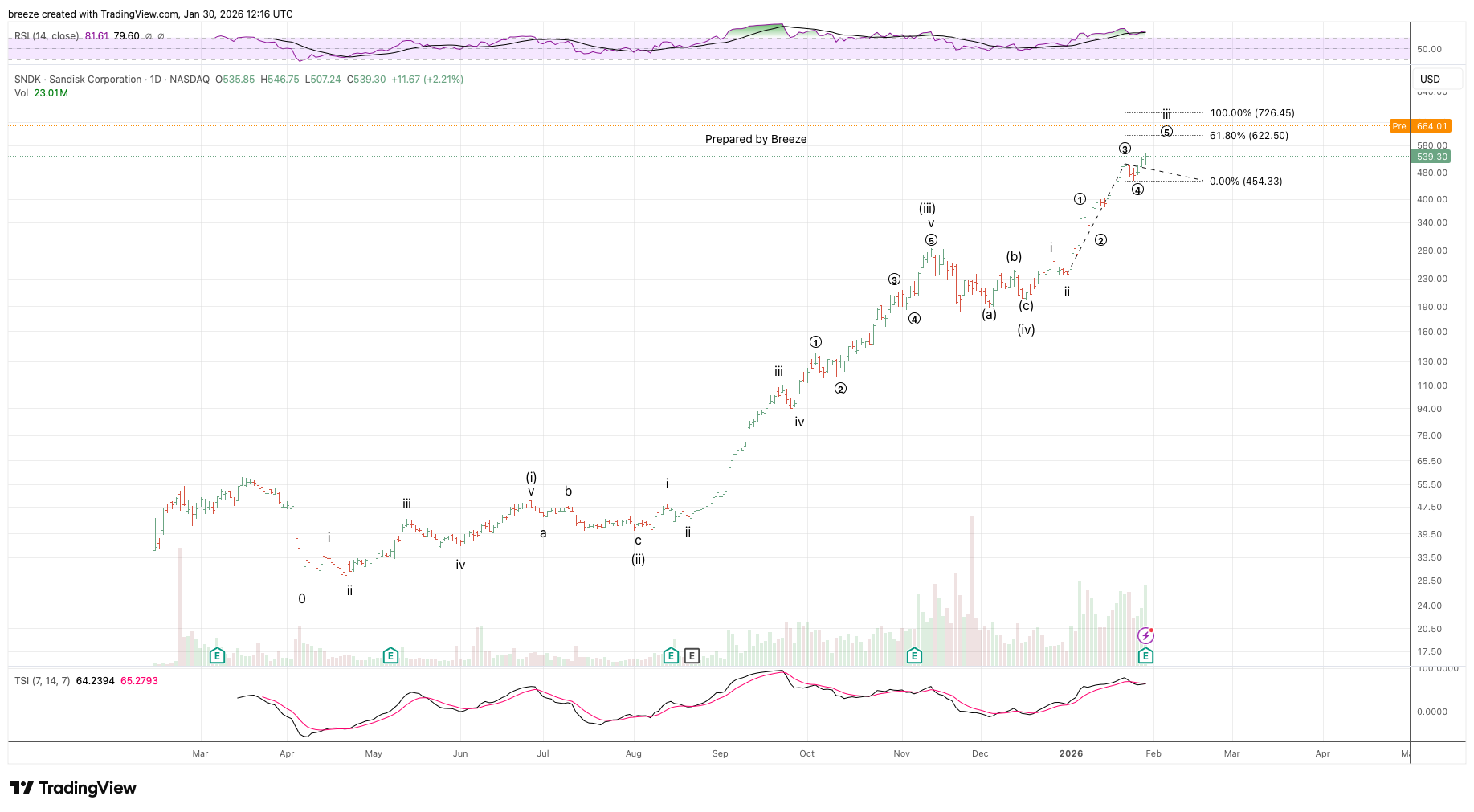Click the green 539.30 last price label
The image size is (1474, 812).
(1431, 157)
